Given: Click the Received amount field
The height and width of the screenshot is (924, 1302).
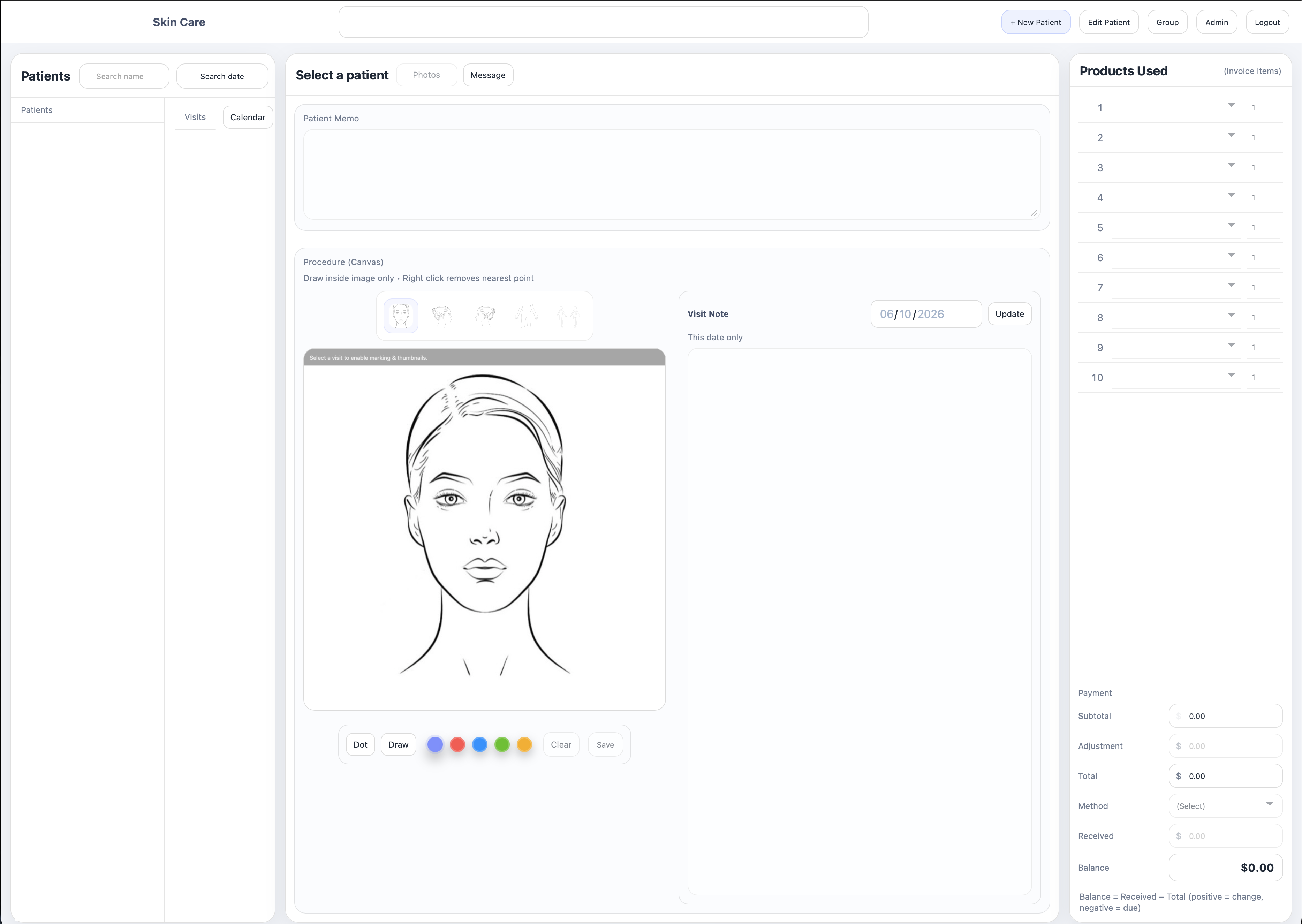Looking at the screenshot, I should click(x=1226, y=836).
